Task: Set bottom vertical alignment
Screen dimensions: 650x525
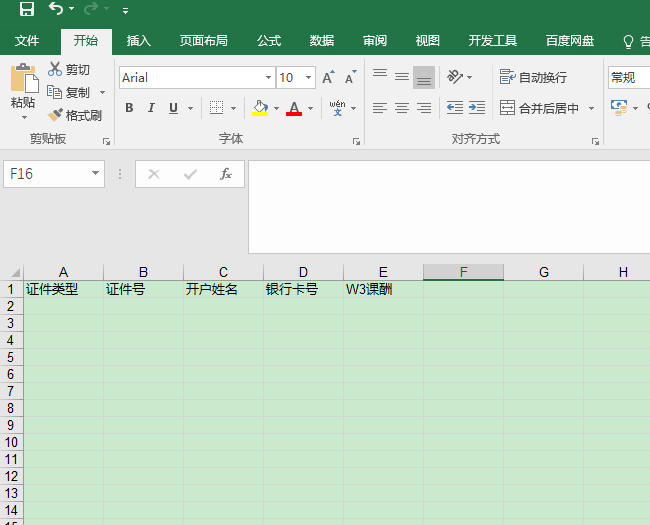Action: [x=424, y=77]
